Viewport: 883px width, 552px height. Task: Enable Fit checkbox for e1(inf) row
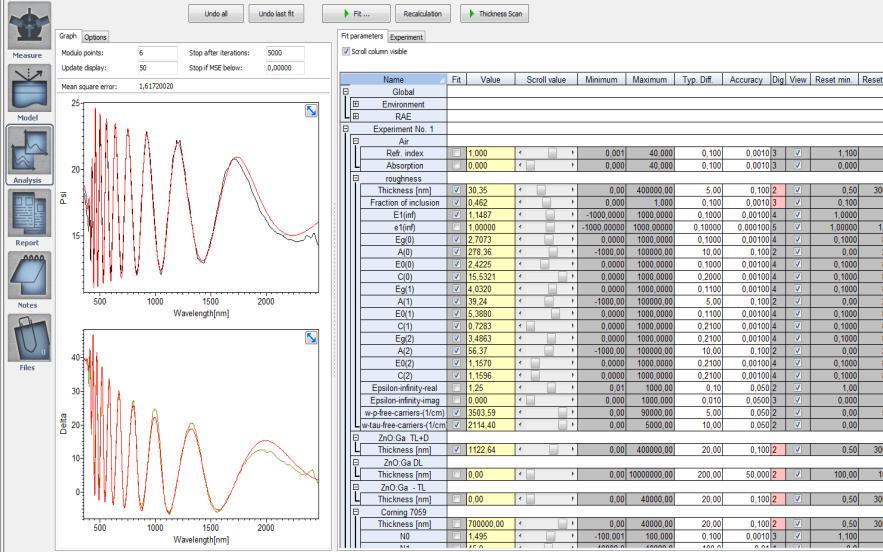pos(457,228)
